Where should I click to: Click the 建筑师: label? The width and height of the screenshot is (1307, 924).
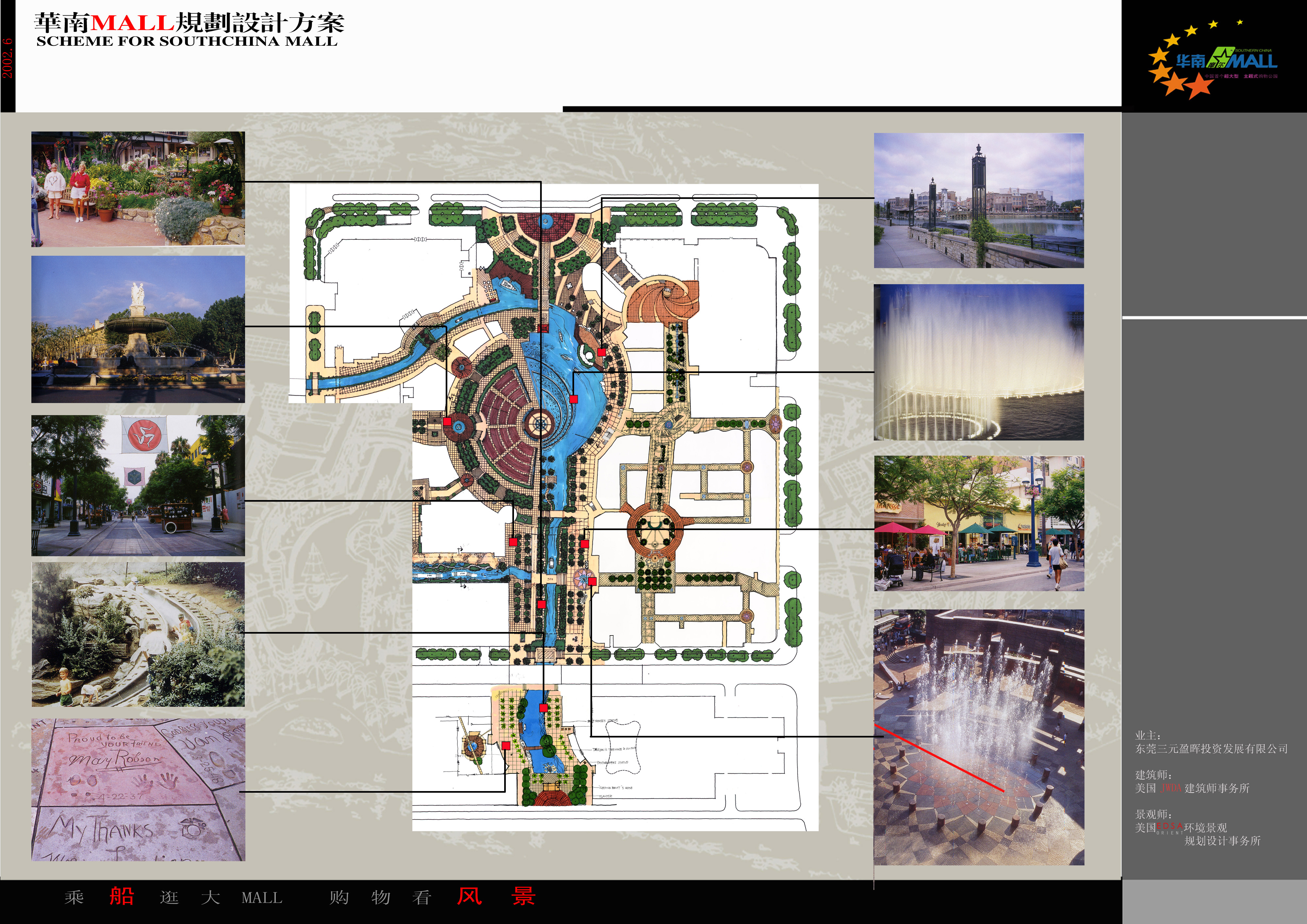1154,774
